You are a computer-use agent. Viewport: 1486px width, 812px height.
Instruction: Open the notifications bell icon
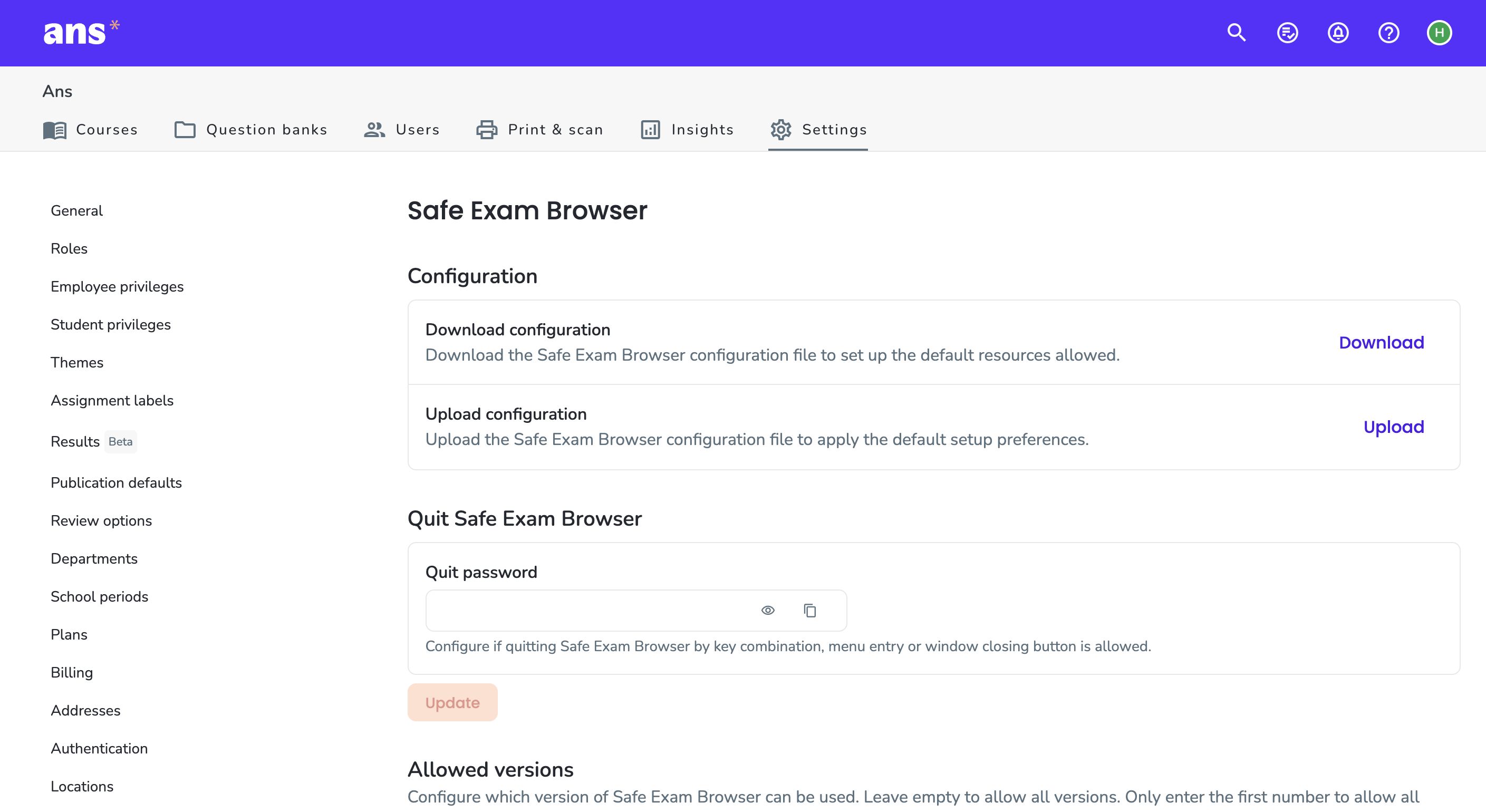pyautogui.click(x=1338, y=32)
